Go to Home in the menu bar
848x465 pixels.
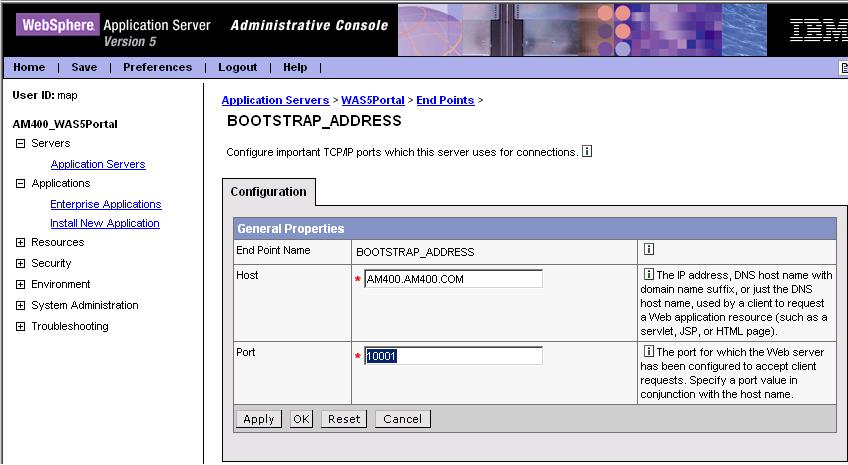[x=29, y=67]
